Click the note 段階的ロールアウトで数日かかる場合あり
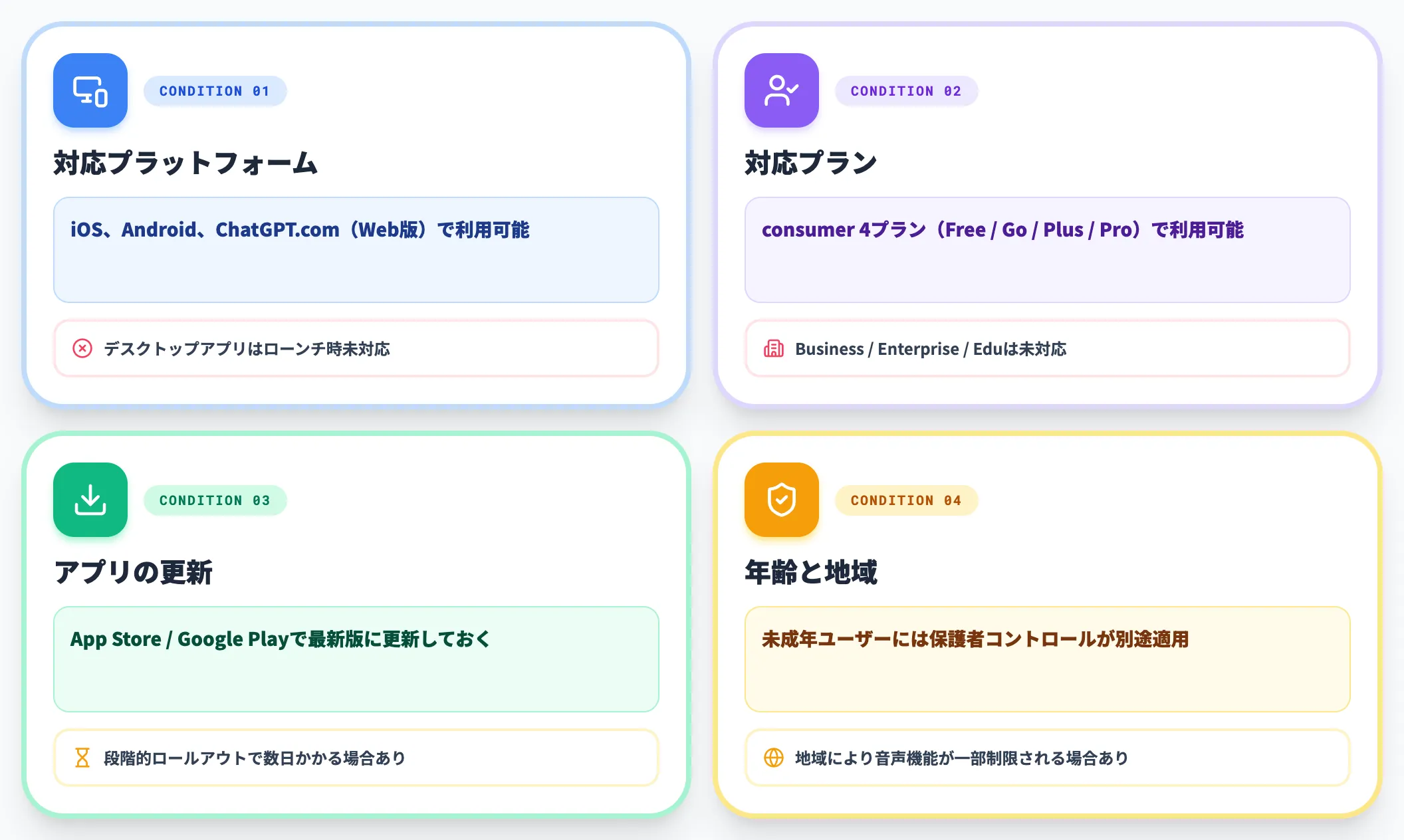The image size is (1404, 840). (356, 758)
